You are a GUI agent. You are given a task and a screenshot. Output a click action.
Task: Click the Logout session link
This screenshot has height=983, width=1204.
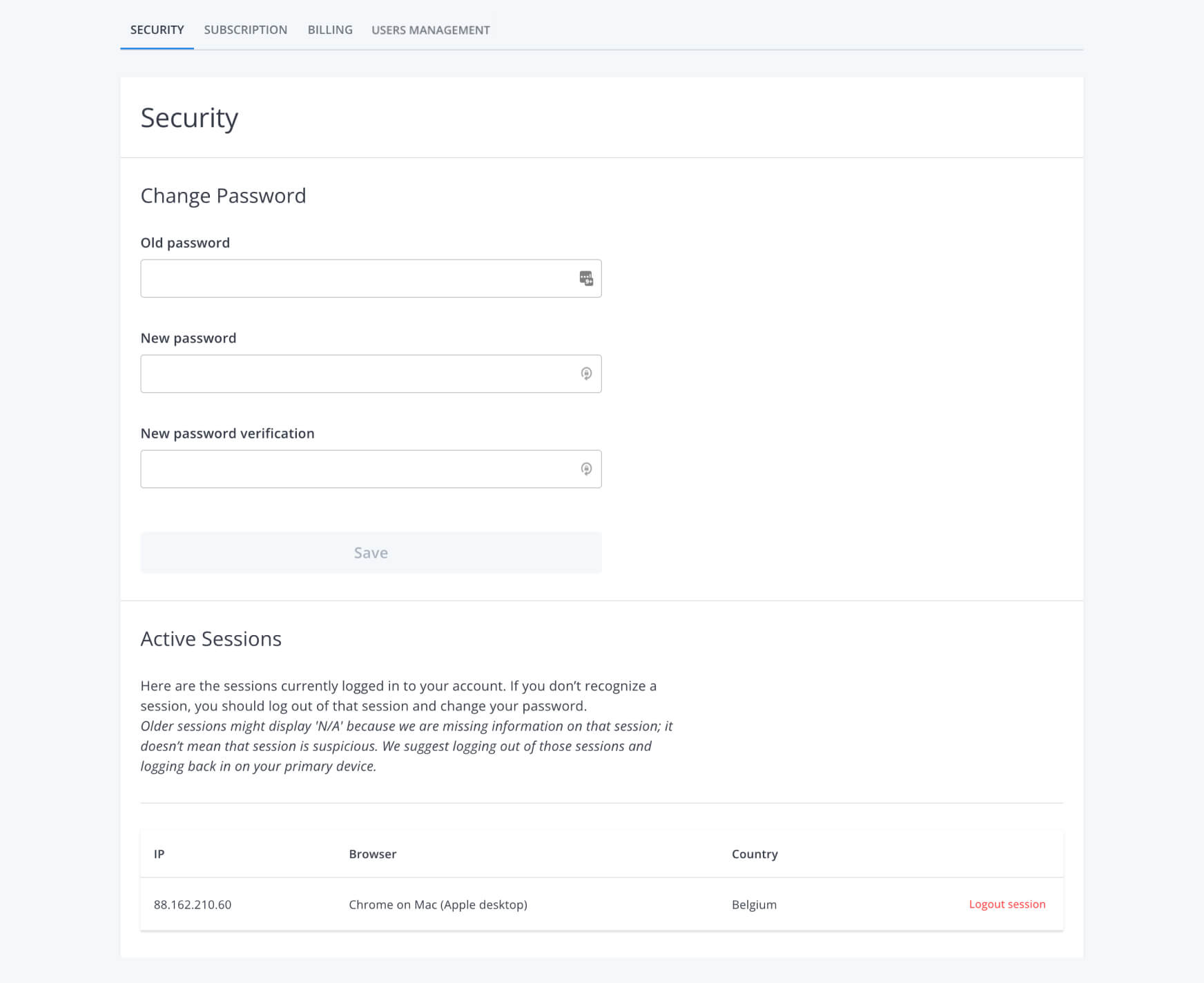coord(1007,904)
